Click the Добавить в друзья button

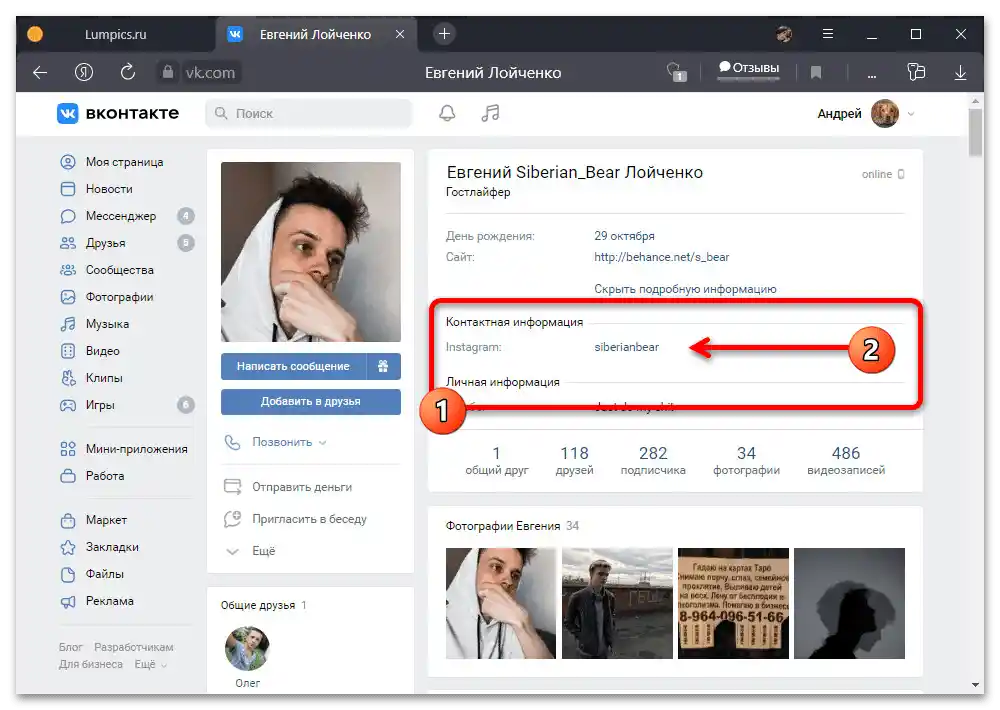pyautogui.click(x=310, y=402)
